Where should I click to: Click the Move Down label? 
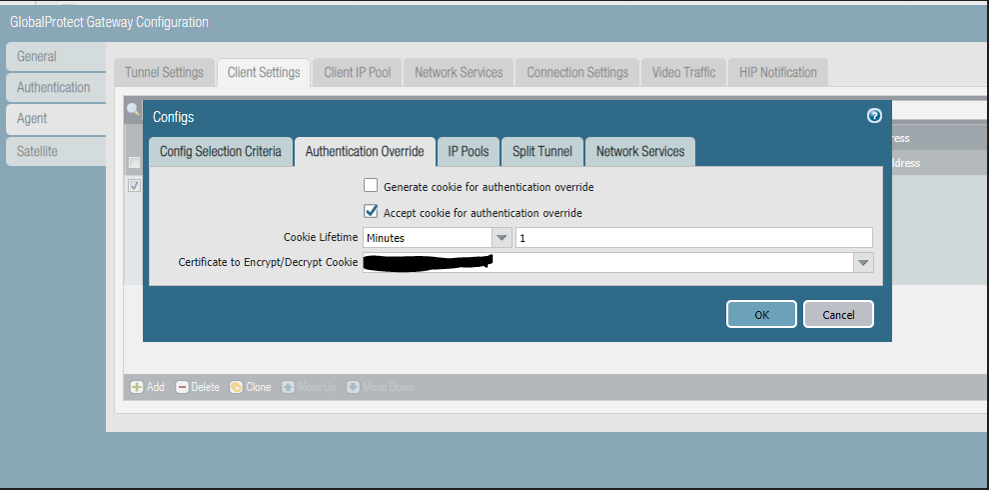point(388,387)
